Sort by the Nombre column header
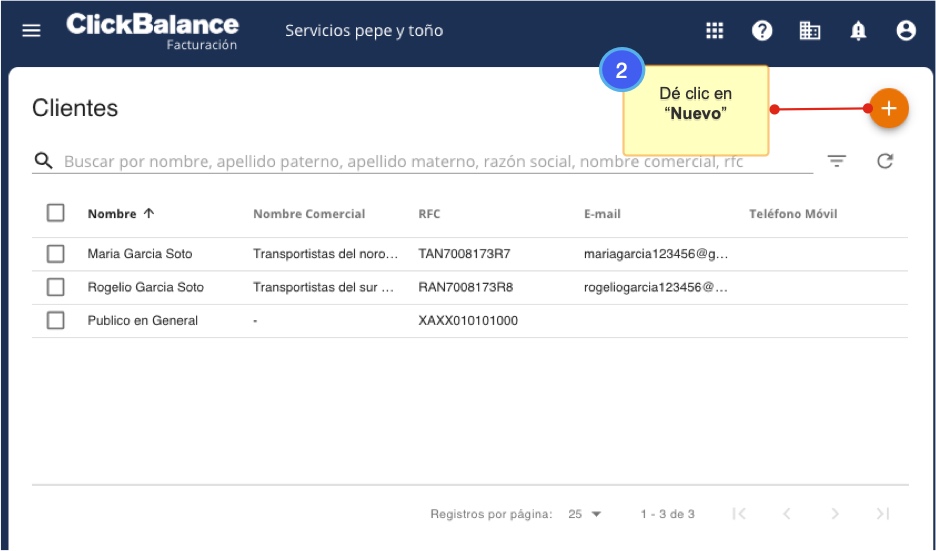 (x=112, y=214)
